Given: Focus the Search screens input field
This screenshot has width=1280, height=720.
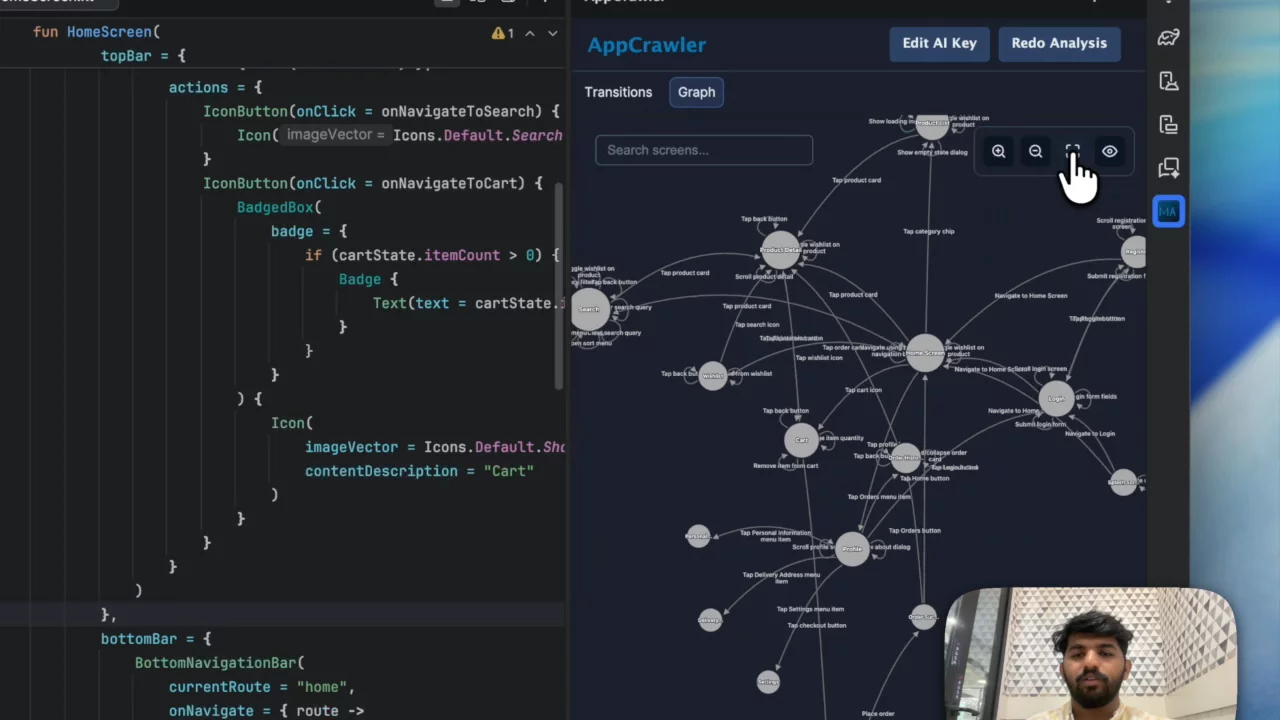Looking at the screenshot, I should pos(704,150).
